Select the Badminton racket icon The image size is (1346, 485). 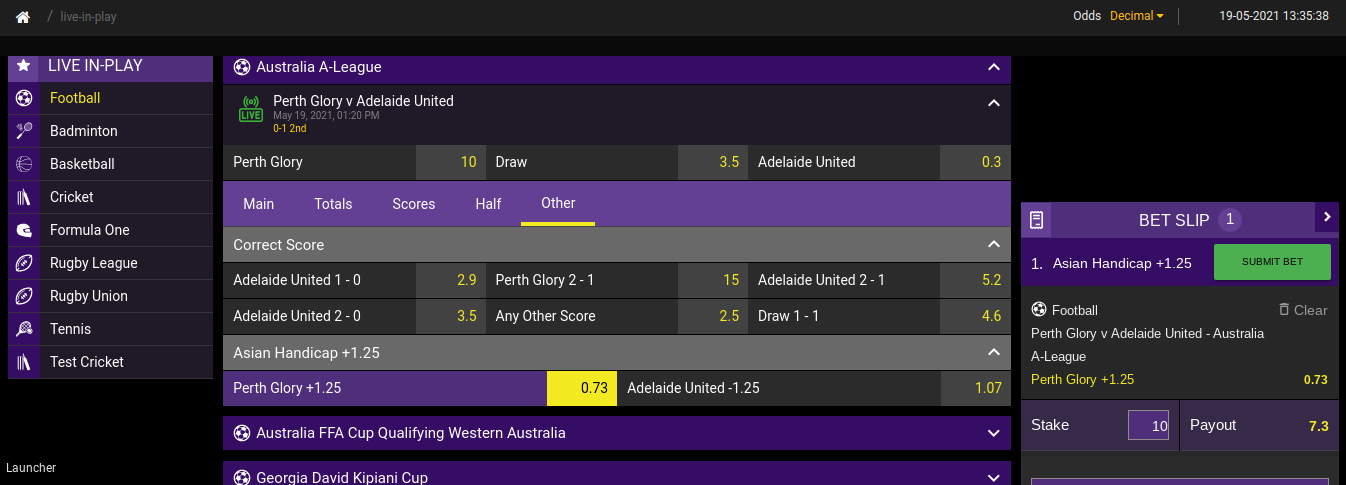coord(25,131)
